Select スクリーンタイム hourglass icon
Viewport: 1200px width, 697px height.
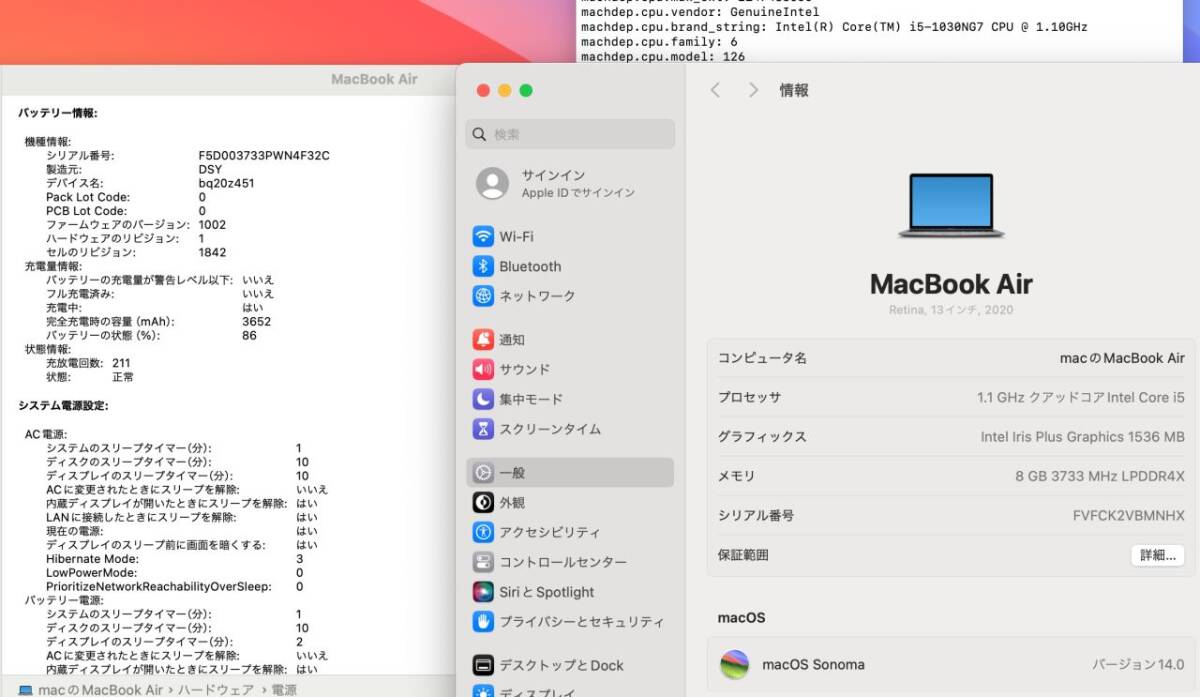click(484, 429)
